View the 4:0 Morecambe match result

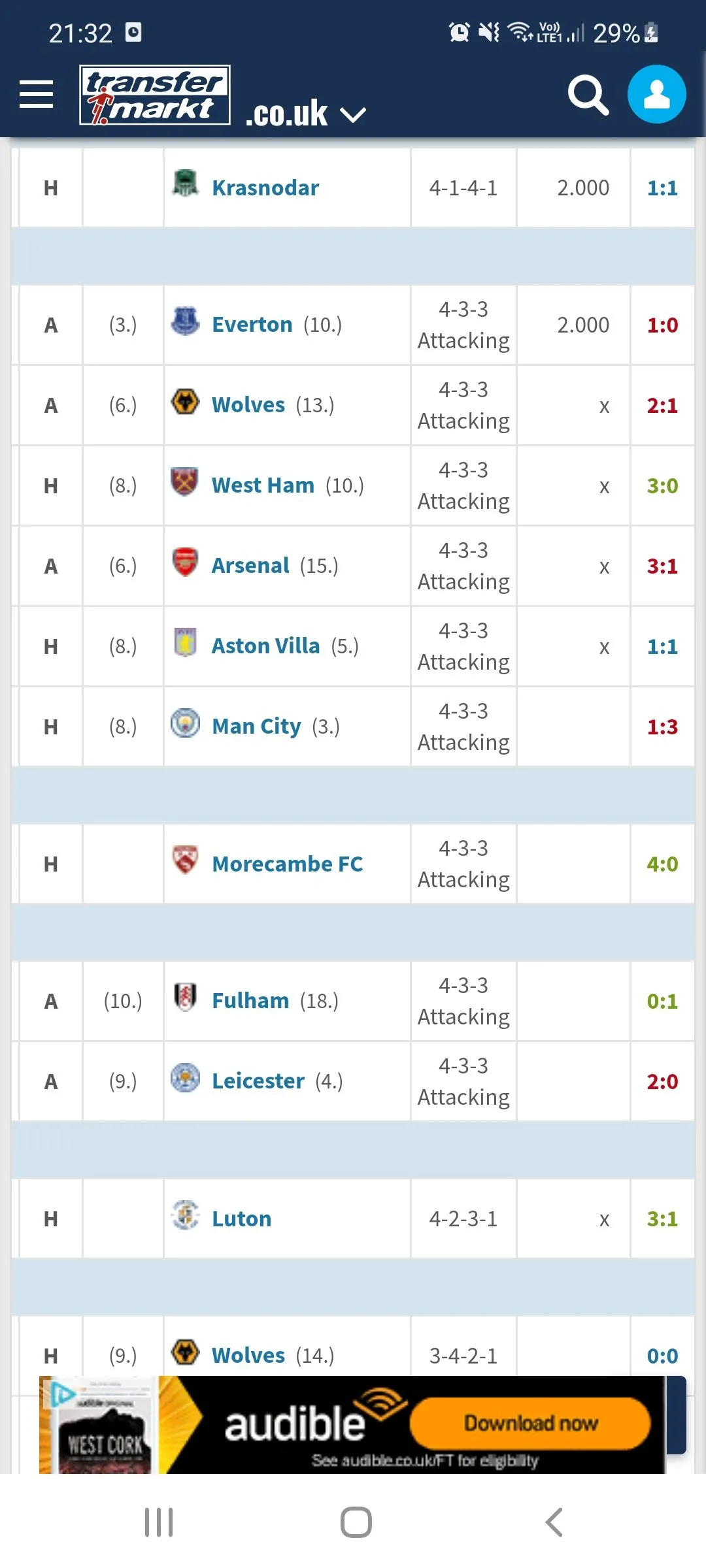tap(662, 864)
